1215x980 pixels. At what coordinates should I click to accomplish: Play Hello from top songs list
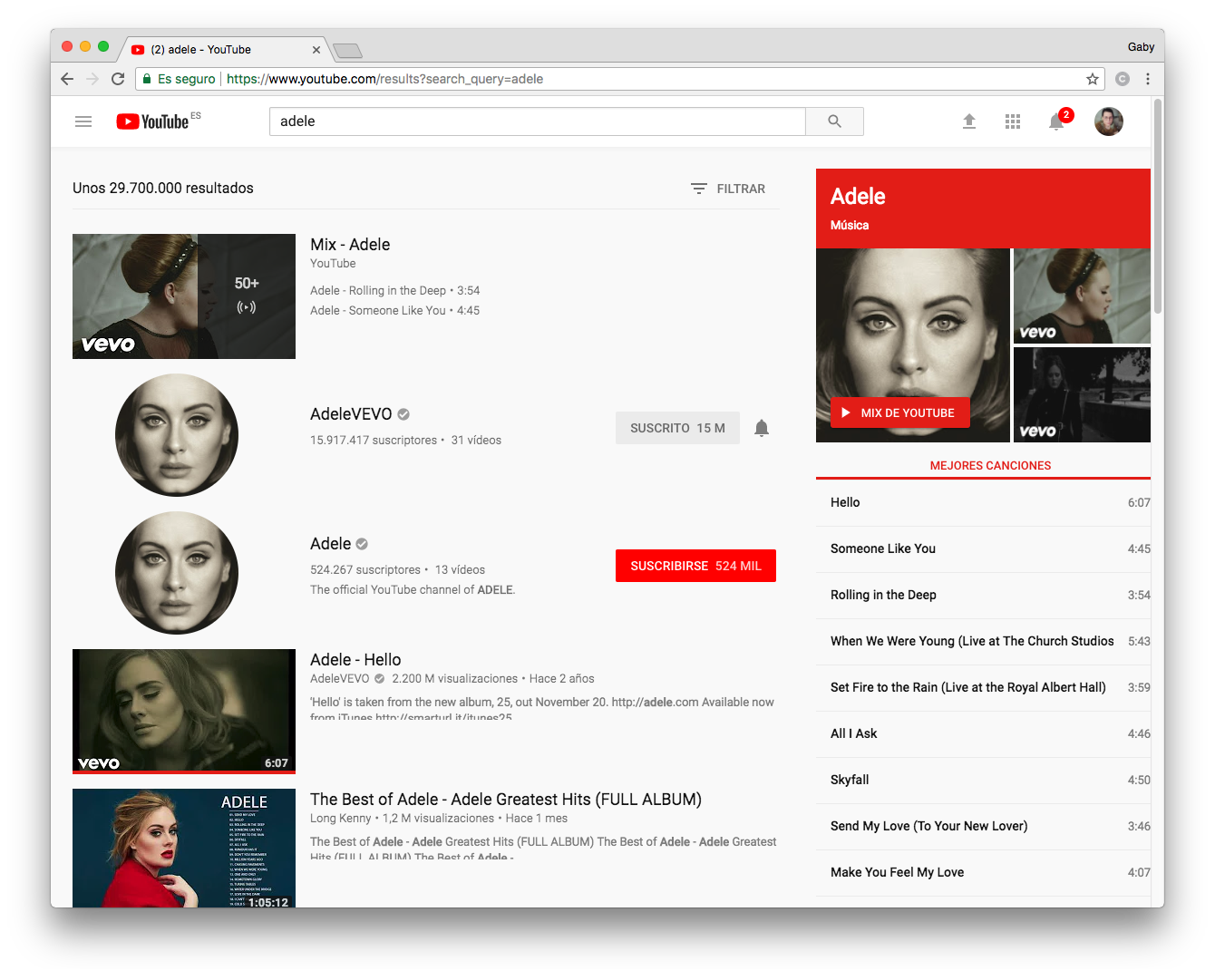(x=983, y=502)
